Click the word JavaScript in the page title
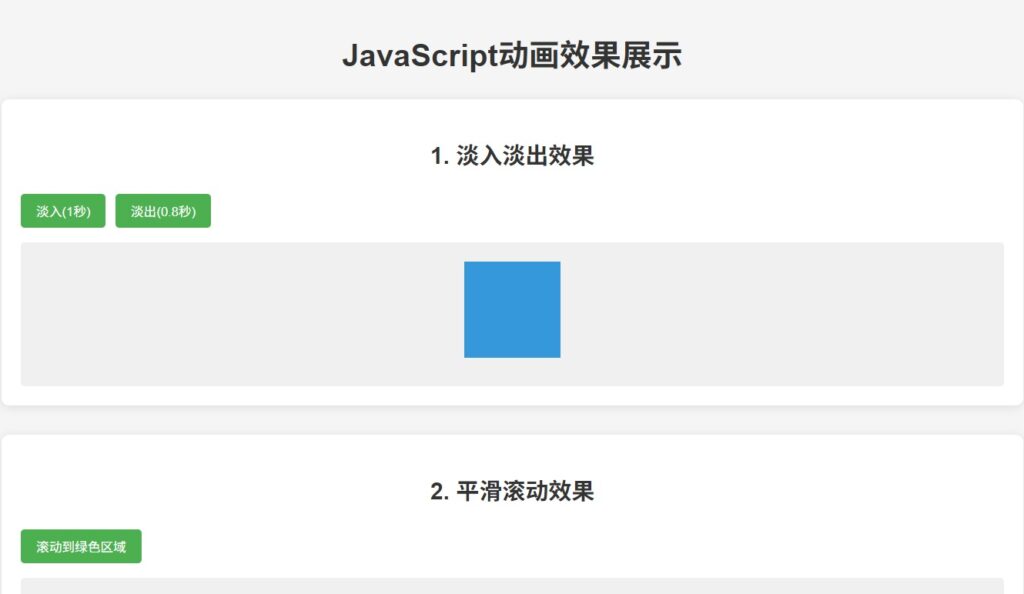This screenshot has height=594, width=1024. click(419, 56)
